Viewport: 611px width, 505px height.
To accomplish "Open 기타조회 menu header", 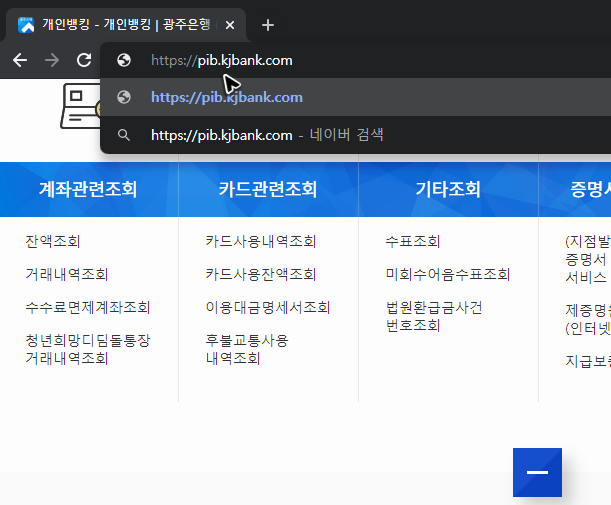I will 448,190.
